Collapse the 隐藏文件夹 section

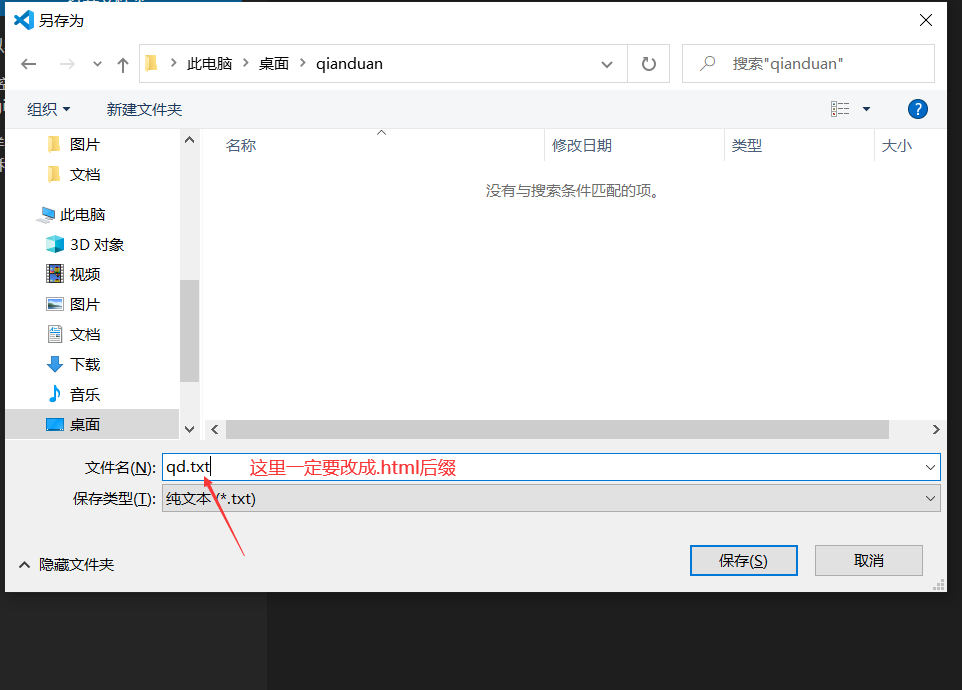point(24,563)
